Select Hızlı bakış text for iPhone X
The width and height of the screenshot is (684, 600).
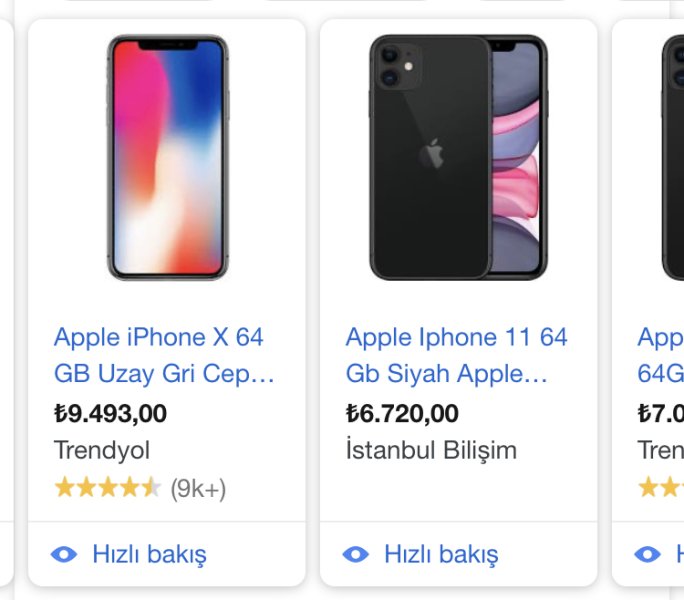click(149, 554)
